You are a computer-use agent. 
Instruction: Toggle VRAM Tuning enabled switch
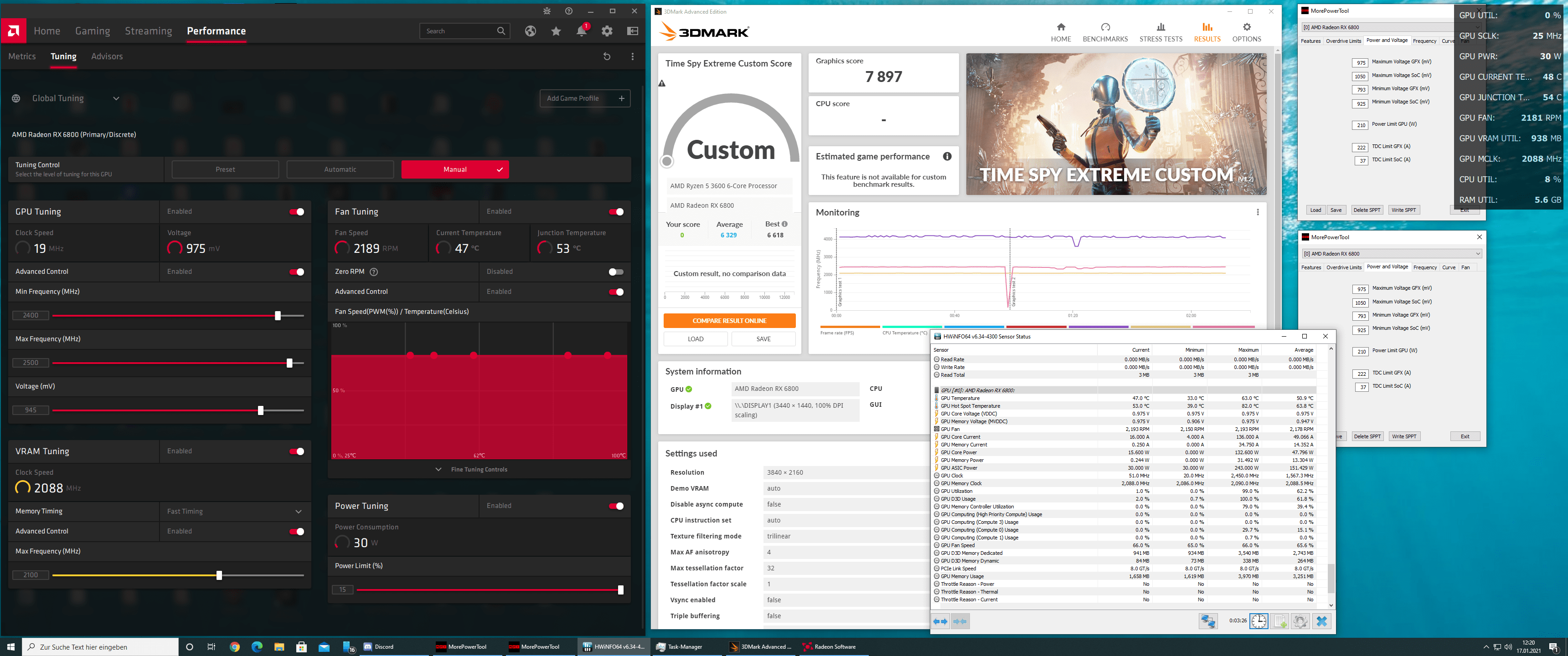(x=297, y=451)
